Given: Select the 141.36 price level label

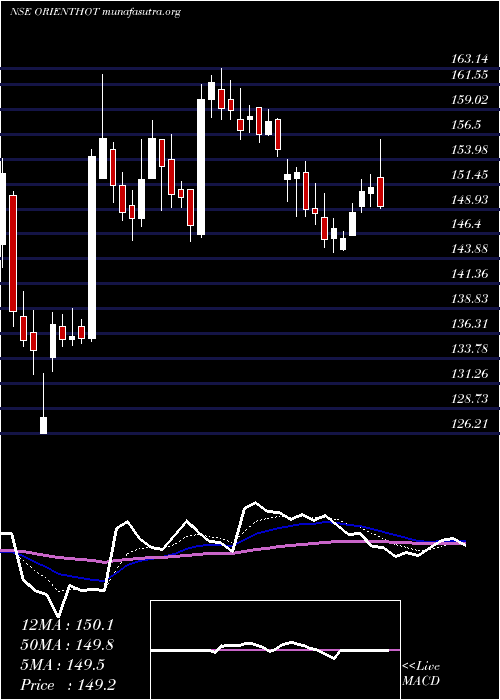Looking at the screenshot, I should click(469, 275).
